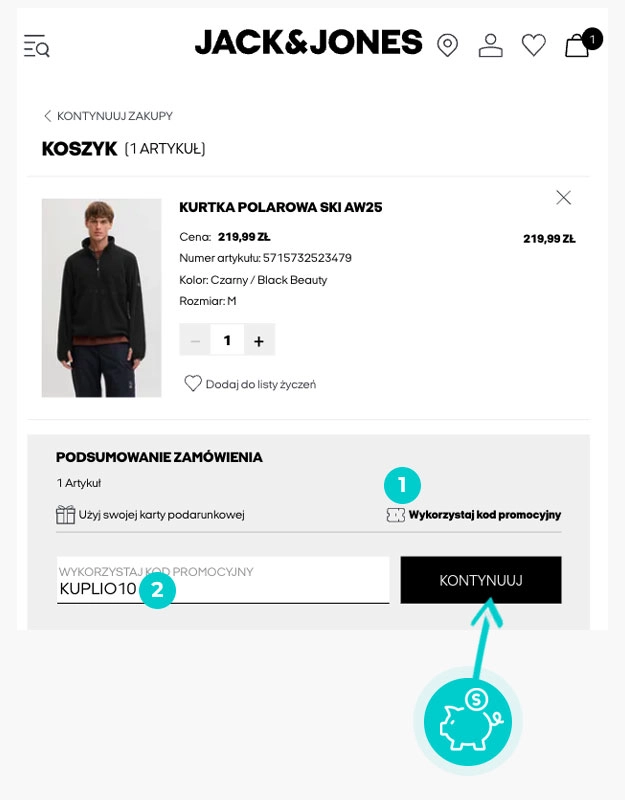Click the teal piggy bank badge

466,720
